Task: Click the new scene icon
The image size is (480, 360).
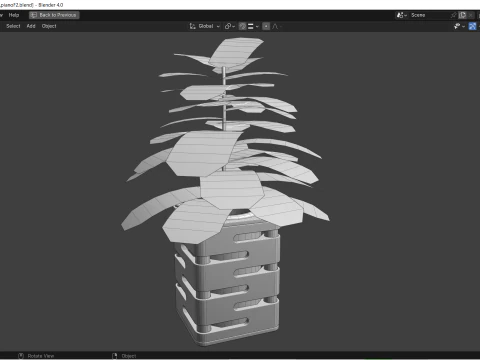Action: click(463, 15)
